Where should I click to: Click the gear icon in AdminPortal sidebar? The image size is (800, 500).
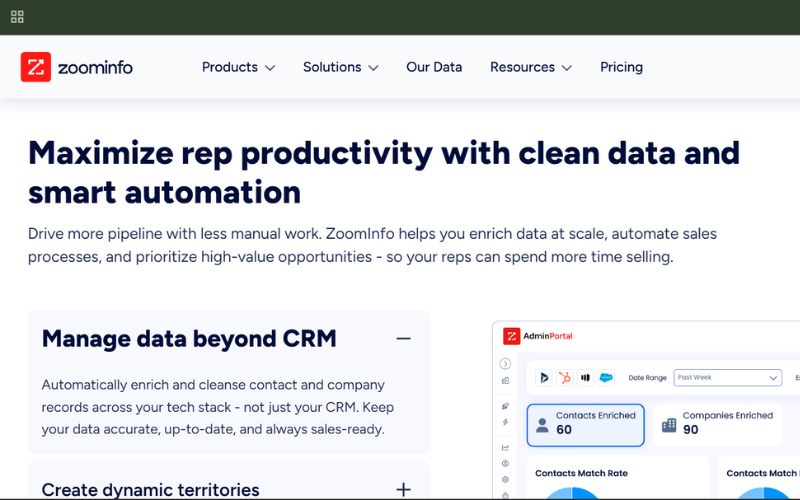pos(505,480)
